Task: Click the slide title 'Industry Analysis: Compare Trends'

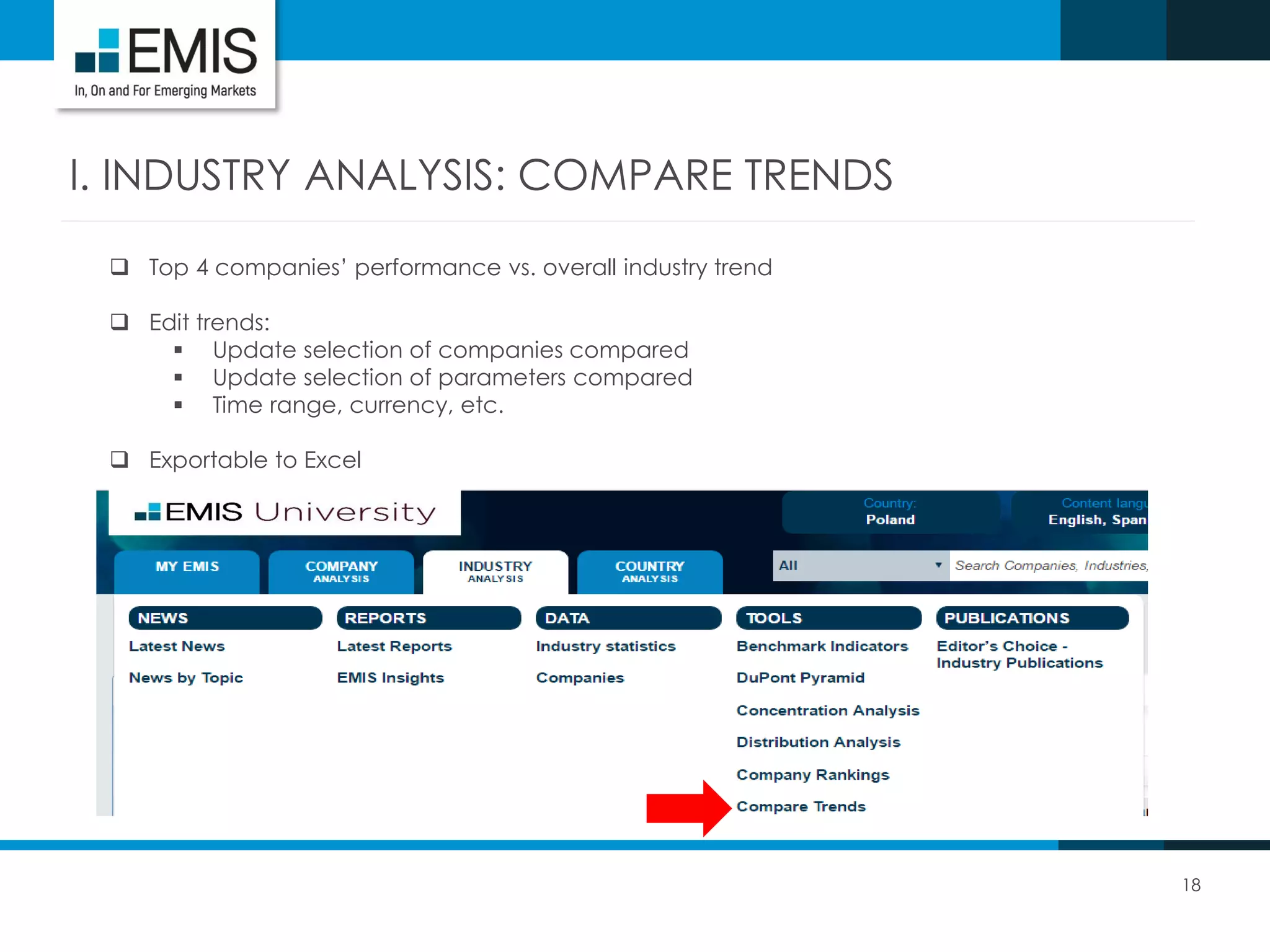Action: [481, 175]
